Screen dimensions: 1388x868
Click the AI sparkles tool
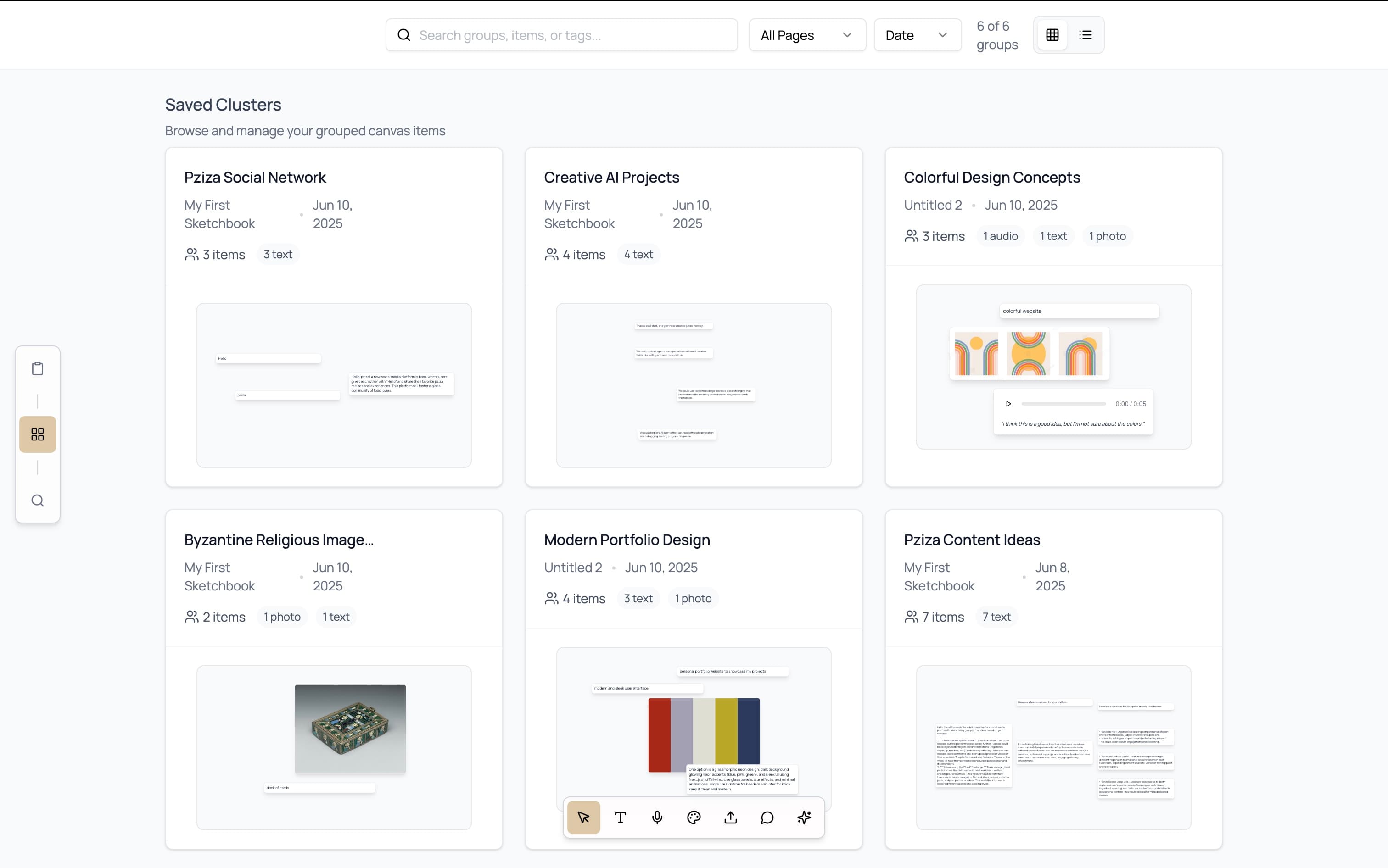tap(804, 818)
